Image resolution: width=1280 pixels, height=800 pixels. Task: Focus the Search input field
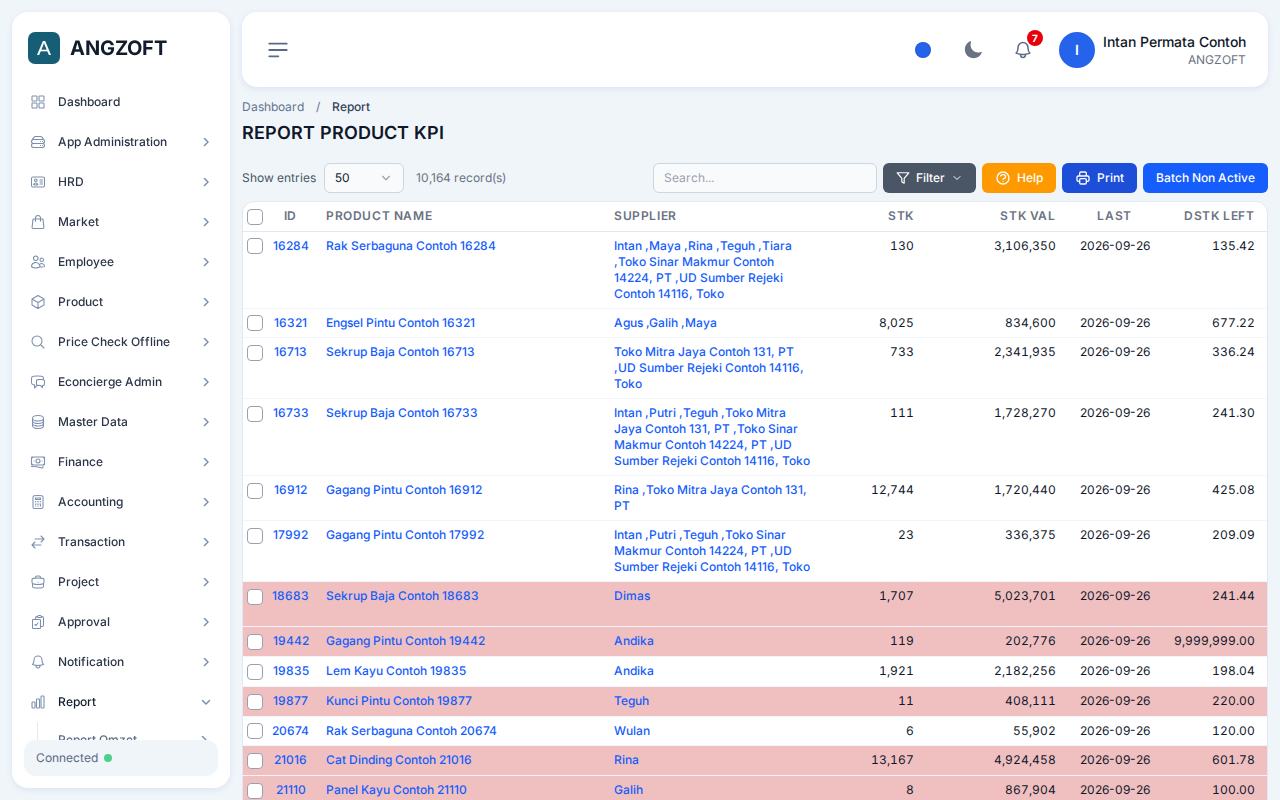coord(765,178)
